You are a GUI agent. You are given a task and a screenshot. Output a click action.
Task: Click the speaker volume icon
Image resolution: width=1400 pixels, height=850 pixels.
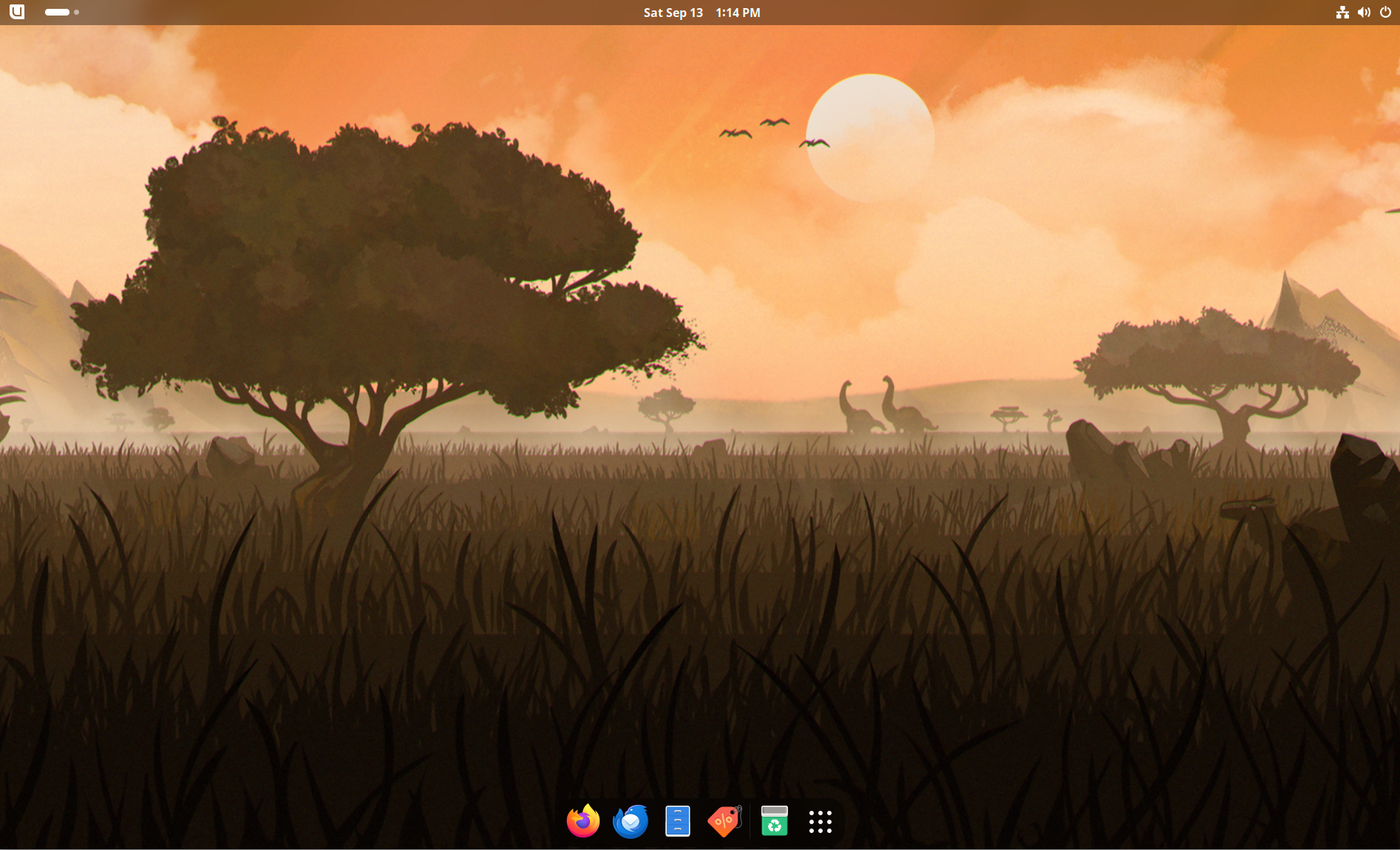click(x=1364, y=13)
